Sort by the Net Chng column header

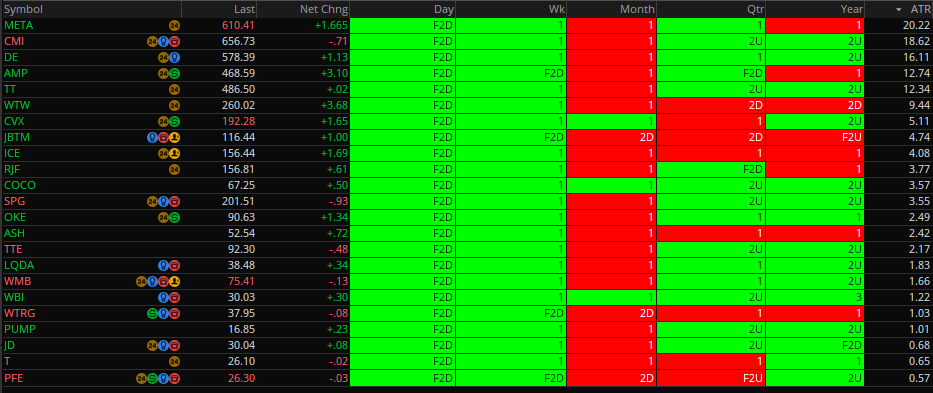(x=303, y=10)
